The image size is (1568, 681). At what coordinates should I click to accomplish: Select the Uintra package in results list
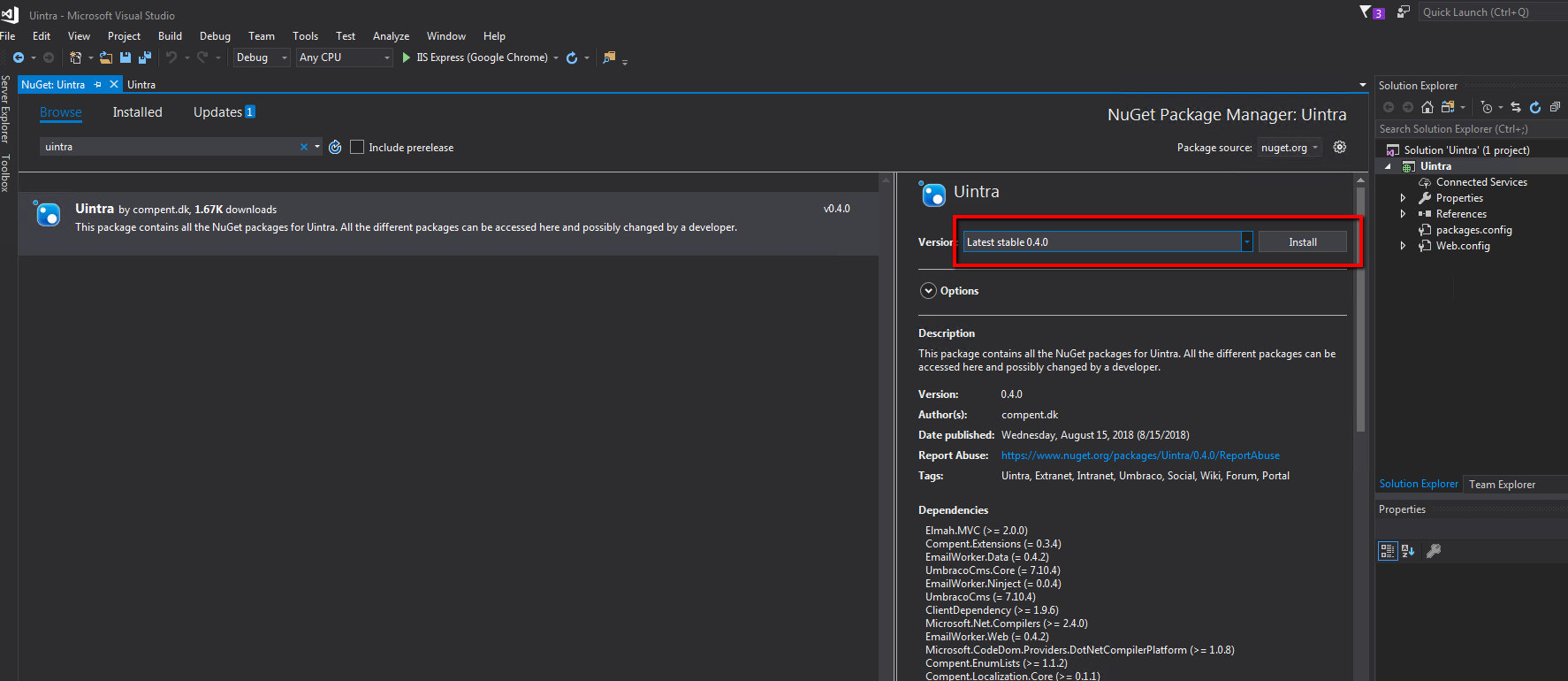point(448,224)
